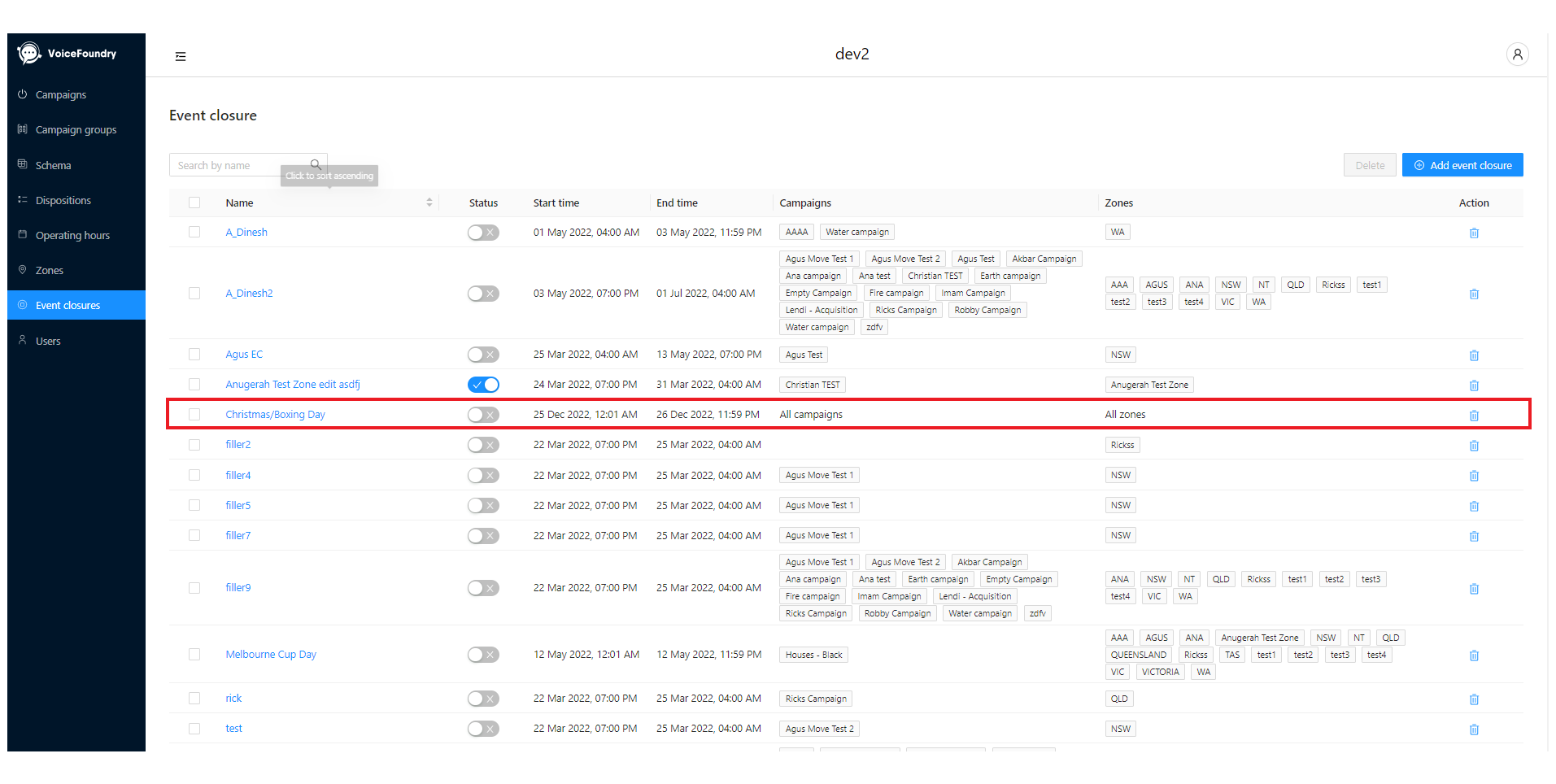1556x784 pixels.
Task: Select Event closures menu item
Action: [76, 305]
